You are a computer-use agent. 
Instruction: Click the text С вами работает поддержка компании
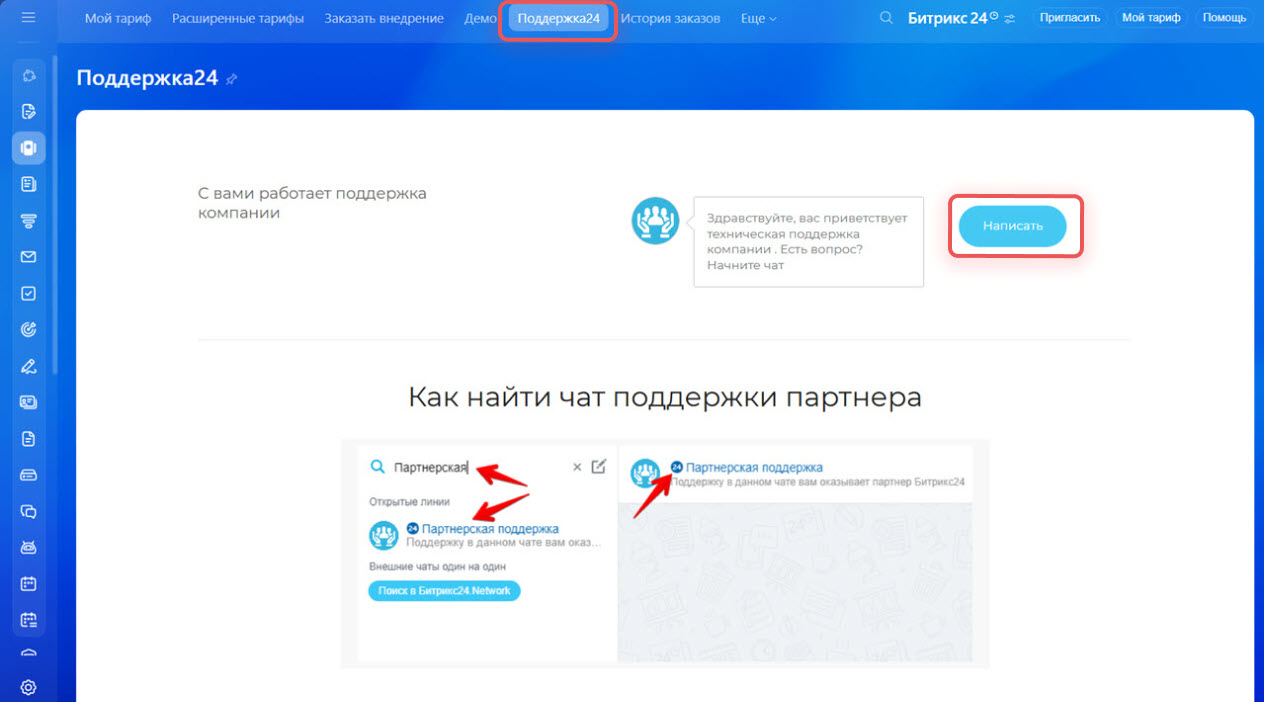(x=312, y=203)
